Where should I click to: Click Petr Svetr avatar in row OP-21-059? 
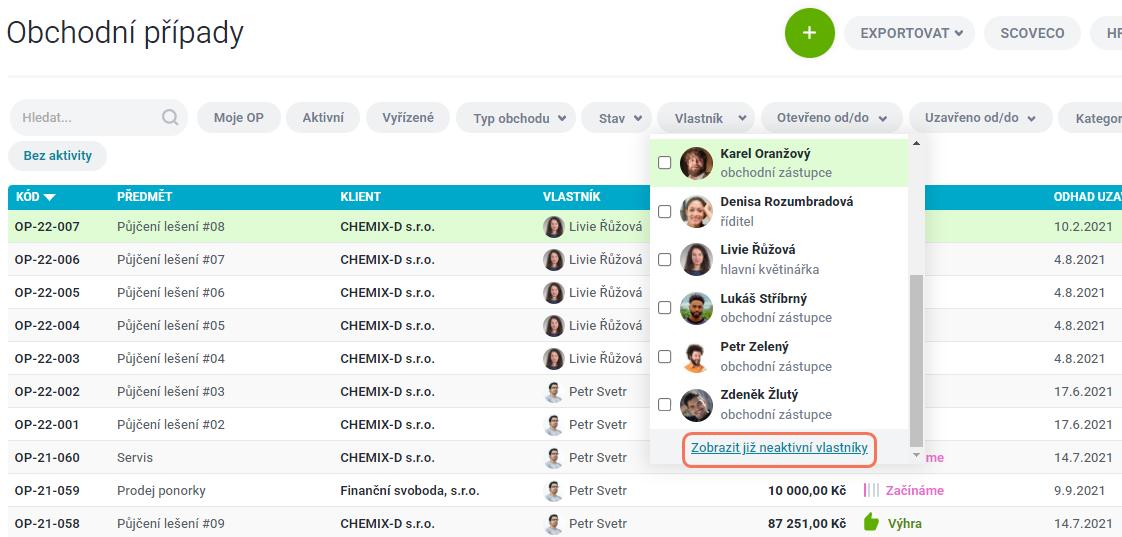(553, 490)
